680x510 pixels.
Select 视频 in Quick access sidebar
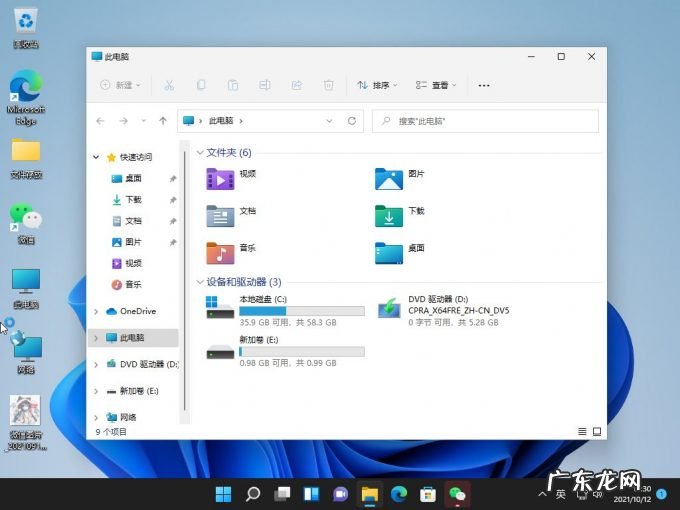133,263
